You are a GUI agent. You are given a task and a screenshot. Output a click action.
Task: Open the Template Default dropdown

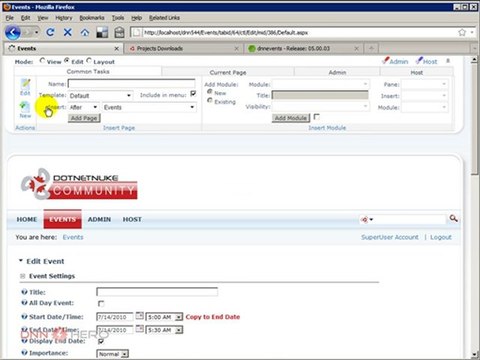click(100, 96)
